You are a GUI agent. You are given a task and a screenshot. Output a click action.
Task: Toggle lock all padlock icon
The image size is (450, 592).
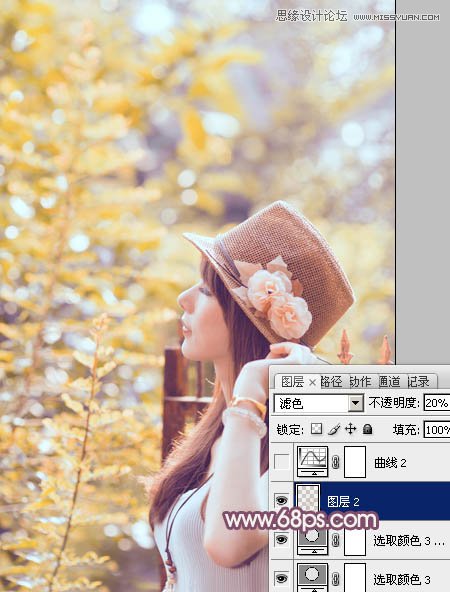(367, 429)
